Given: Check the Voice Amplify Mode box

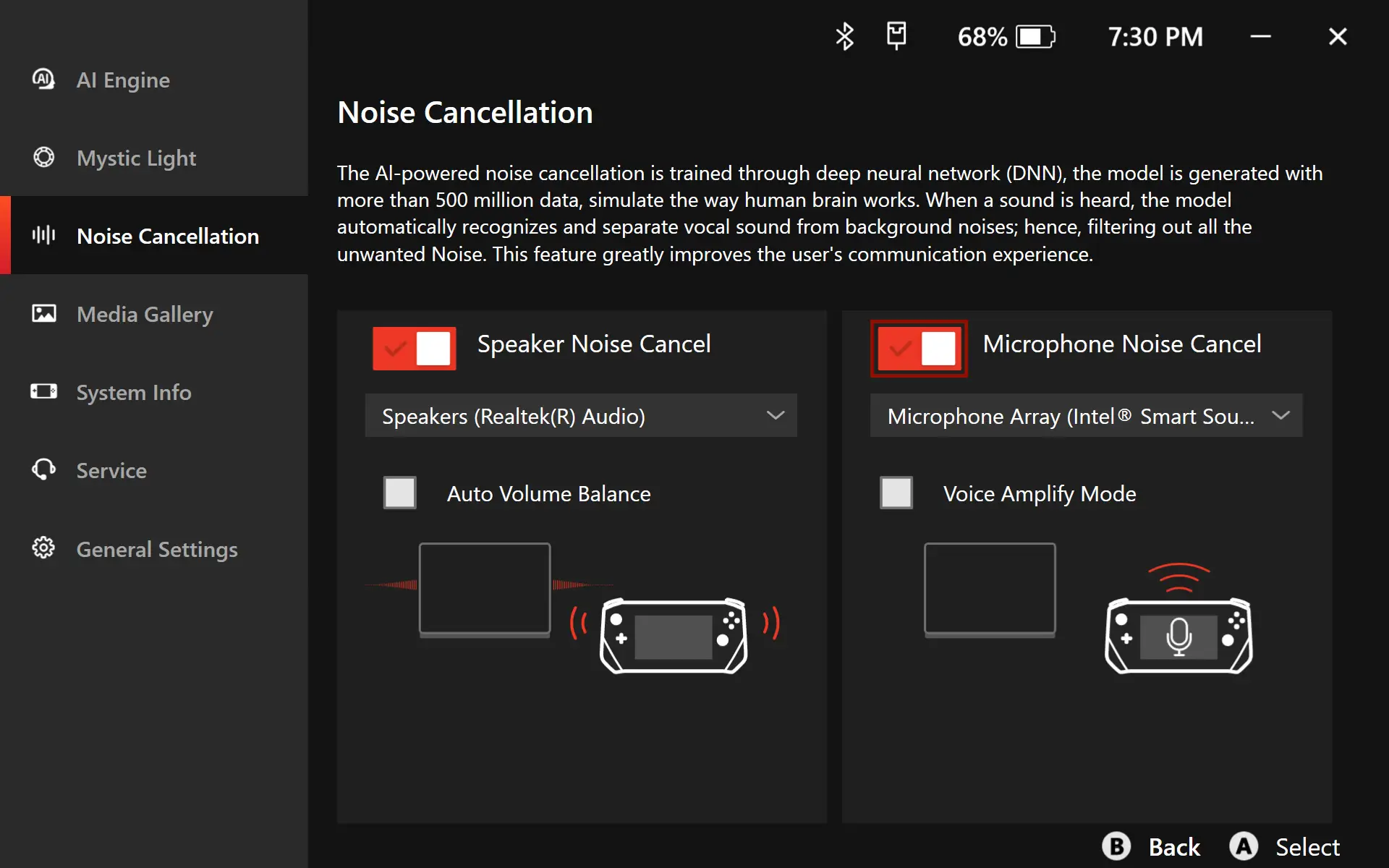Looking at the screenshot, I should 896,493.
